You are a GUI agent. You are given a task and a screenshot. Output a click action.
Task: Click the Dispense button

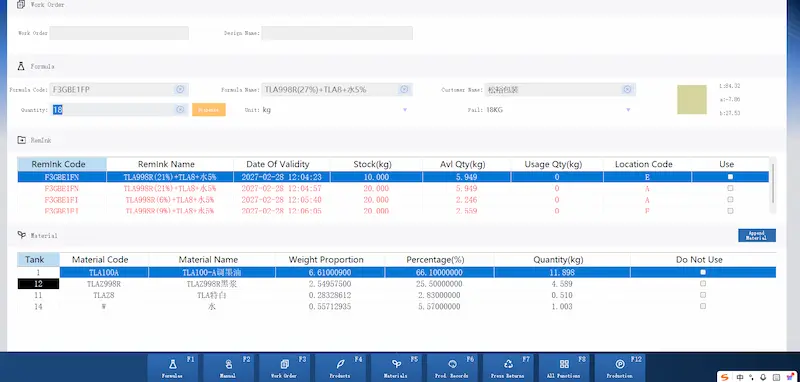pos(209,110)
